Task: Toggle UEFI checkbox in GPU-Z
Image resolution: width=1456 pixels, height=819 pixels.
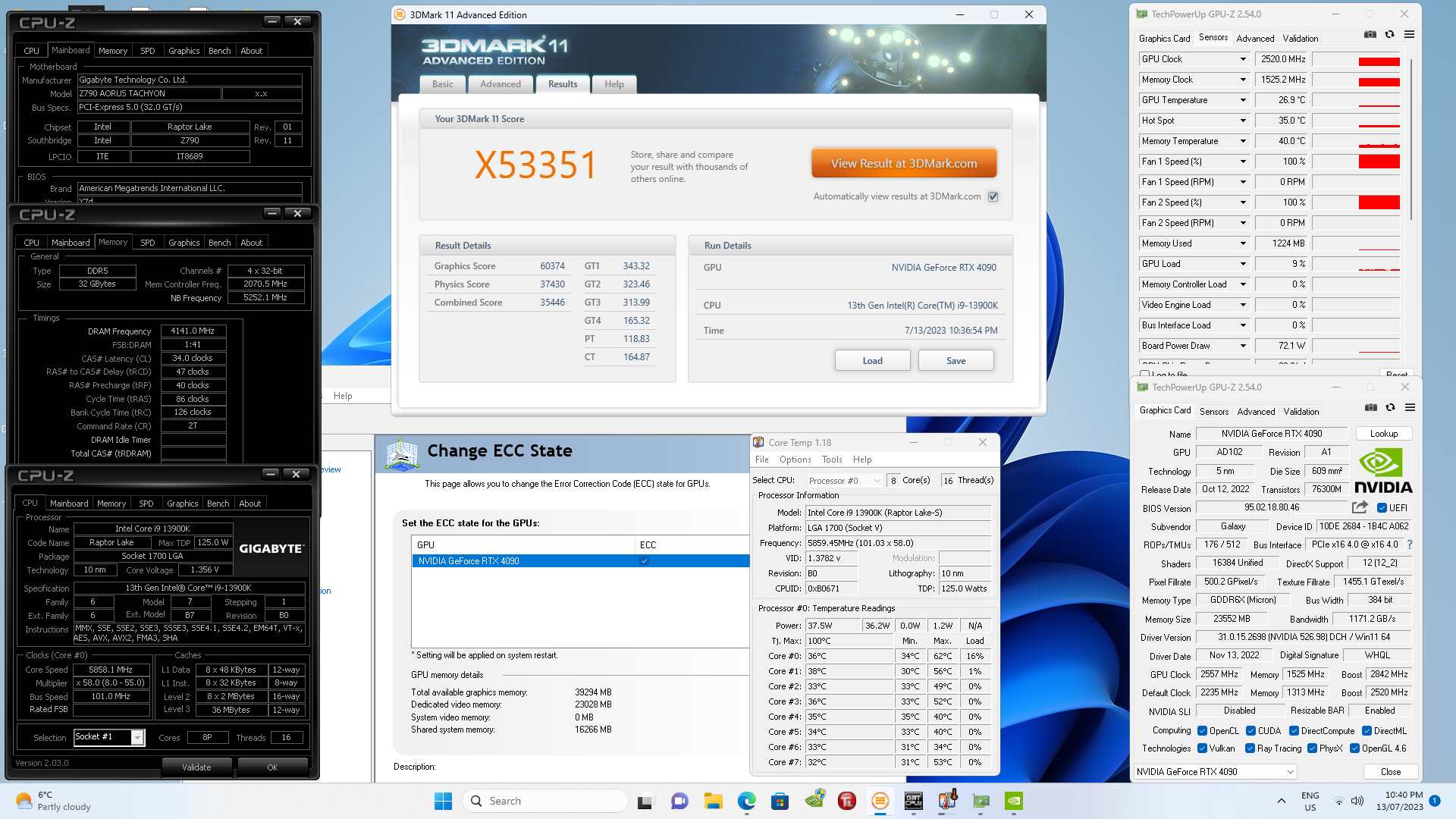Action: pyautogui.click(x=1382, y=508)
